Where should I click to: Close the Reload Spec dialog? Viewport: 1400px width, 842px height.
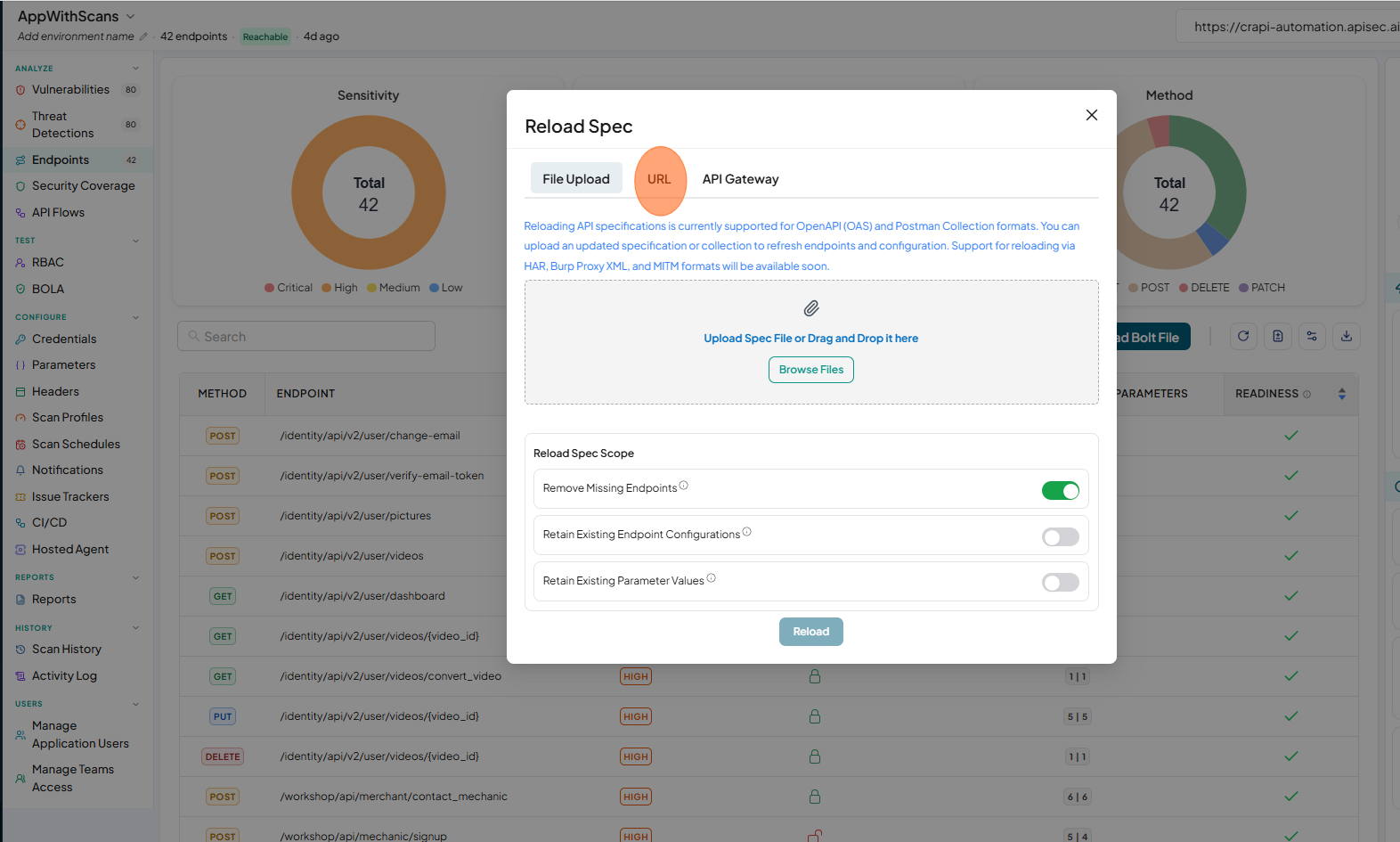point(1092,115)
